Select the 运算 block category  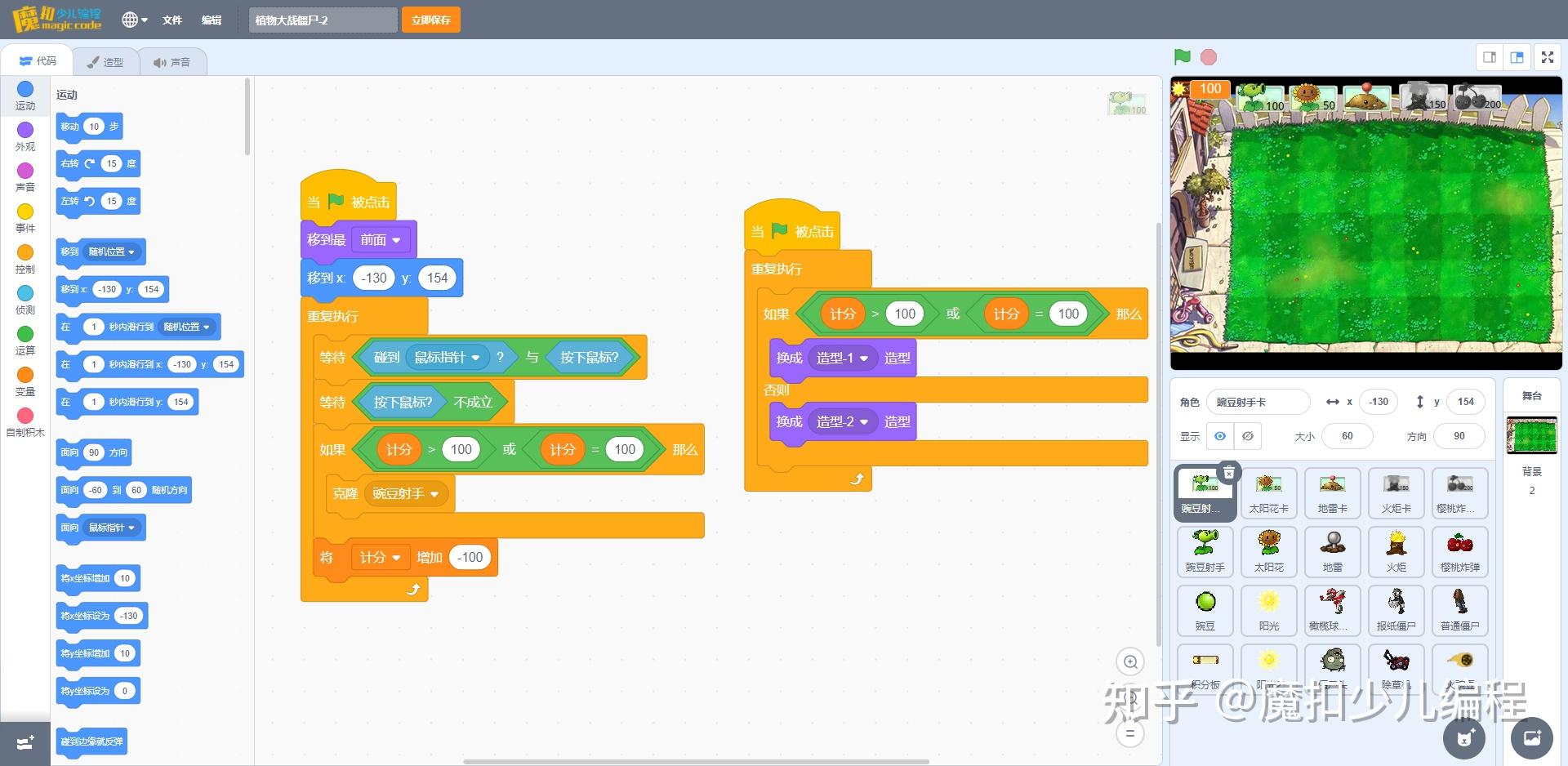[x=25, y=341]
